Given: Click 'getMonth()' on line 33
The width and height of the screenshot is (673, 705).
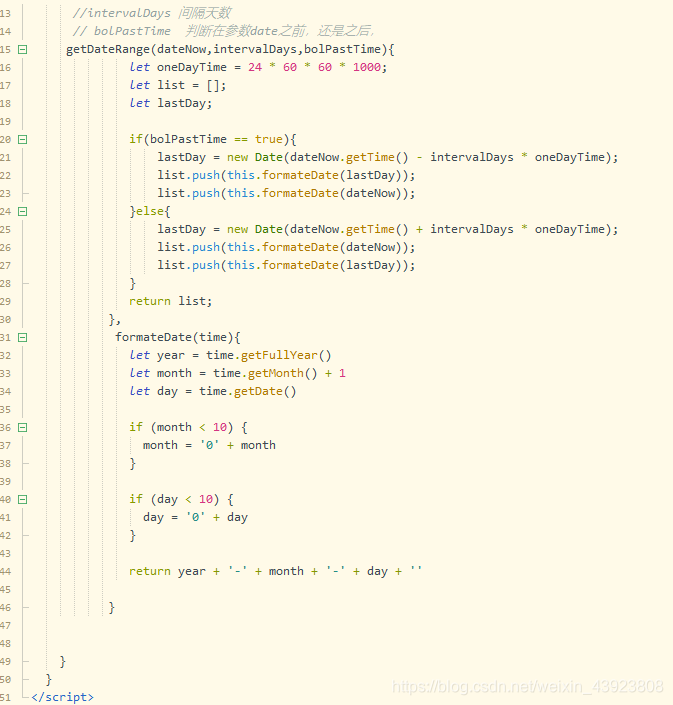Looking at the screenshot, I should tap(282, 373).
